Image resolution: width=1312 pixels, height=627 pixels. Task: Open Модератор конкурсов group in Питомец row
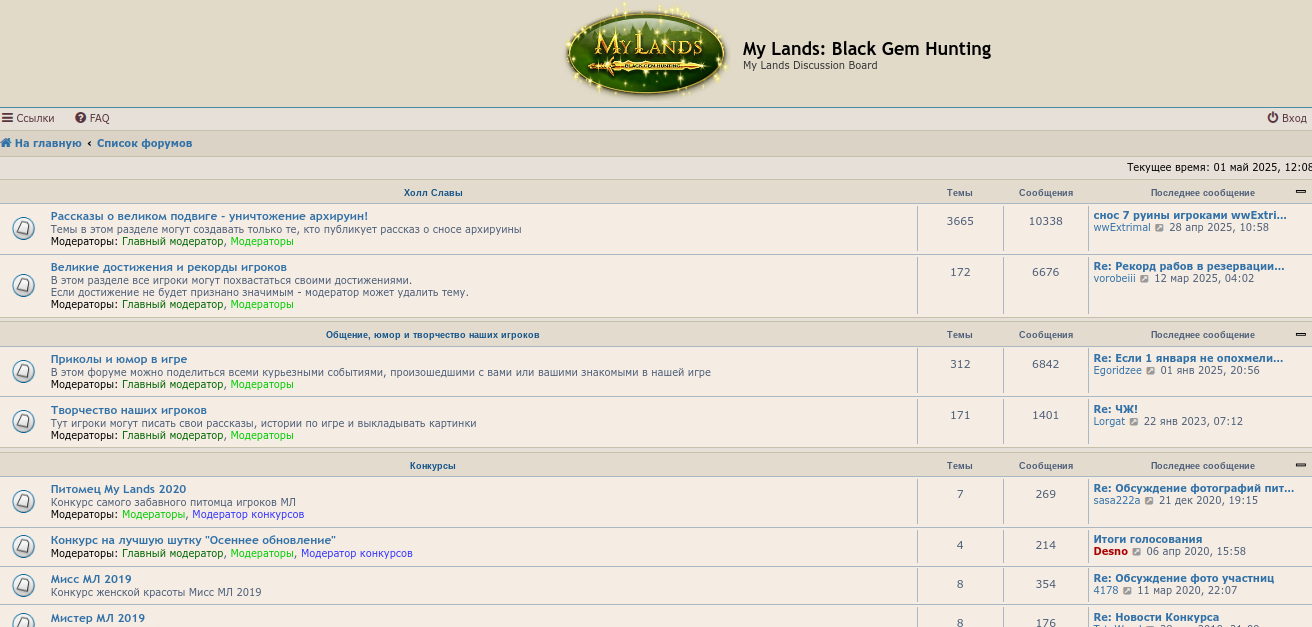pos(248,515)
